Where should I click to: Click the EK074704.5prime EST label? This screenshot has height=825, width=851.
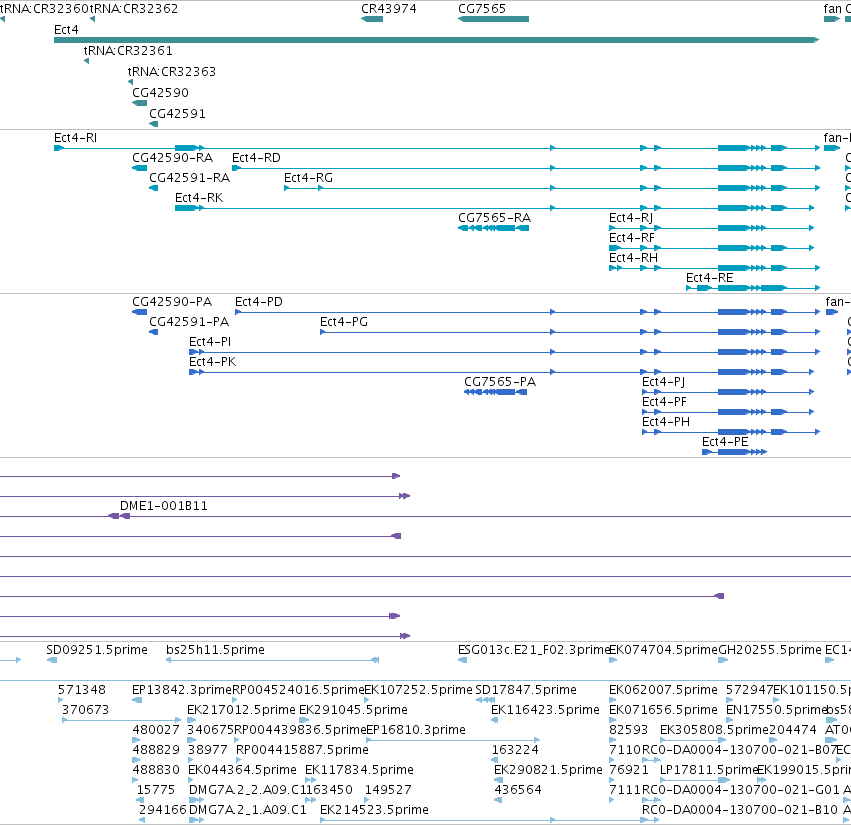click(663, 650)
